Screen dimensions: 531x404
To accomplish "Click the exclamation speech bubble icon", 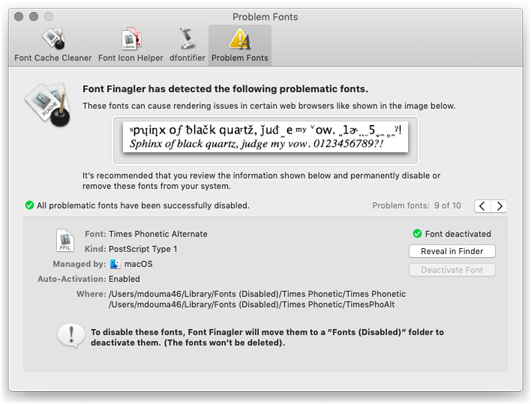I will (x=71, y=335).
